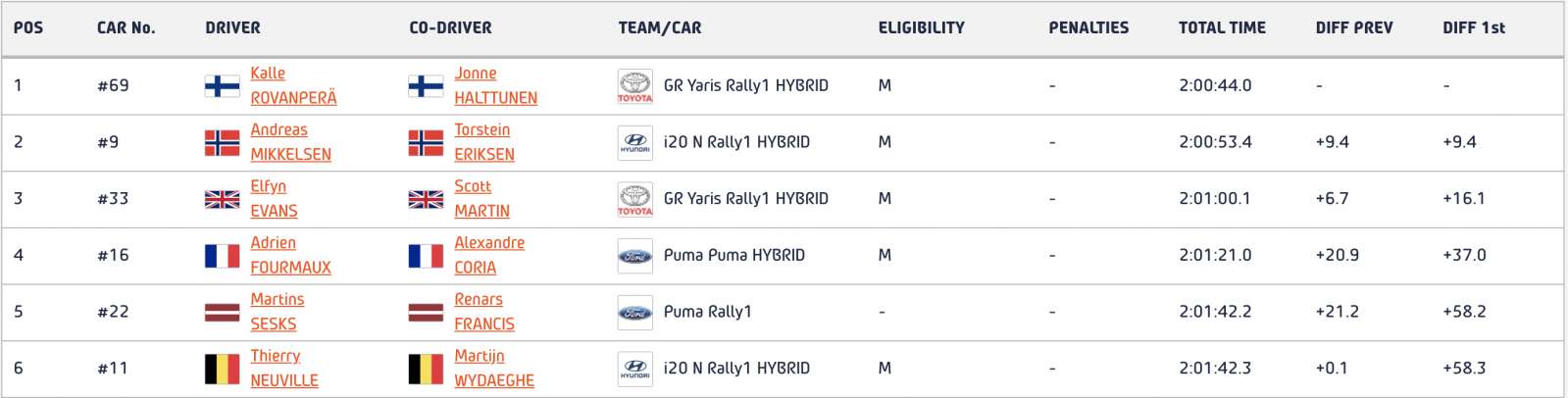Click the DIFF 1st column header
The height and width of the screenshot is (398, 1568).
[1474, 27]
